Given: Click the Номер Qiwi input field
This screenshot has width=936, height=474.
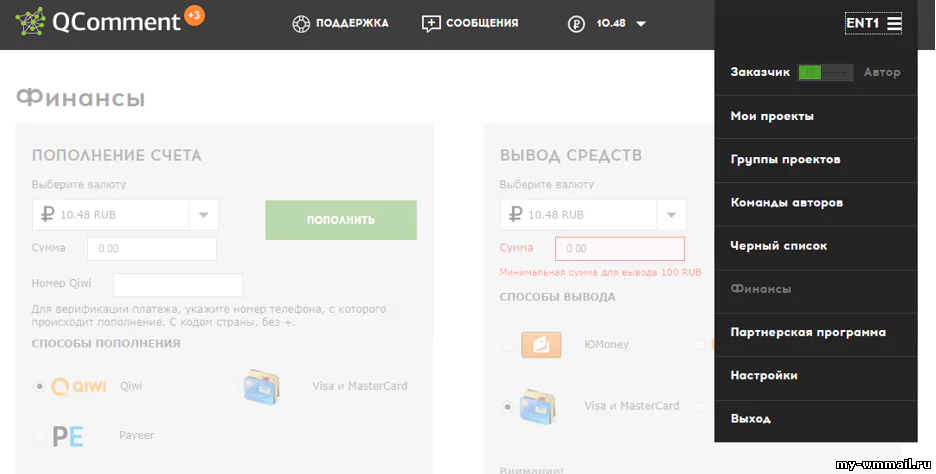Looking at the screenshot, I should point(177,284).
